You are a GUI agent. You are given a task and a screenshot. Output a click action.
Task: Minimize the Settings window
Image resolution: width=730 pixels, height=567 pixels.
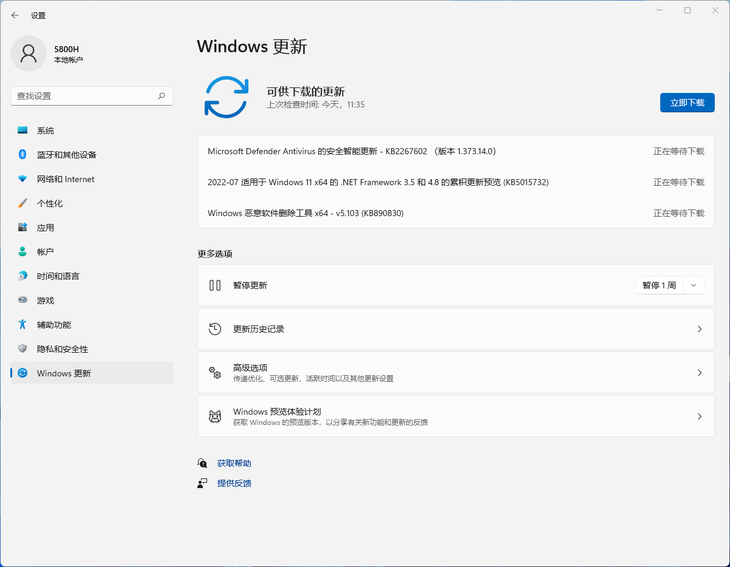[x=659, y=10]
